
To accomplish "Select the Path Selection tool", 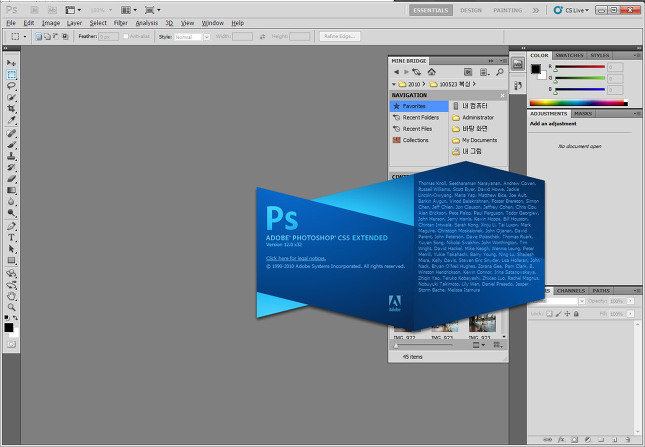I will click(11, 249).
